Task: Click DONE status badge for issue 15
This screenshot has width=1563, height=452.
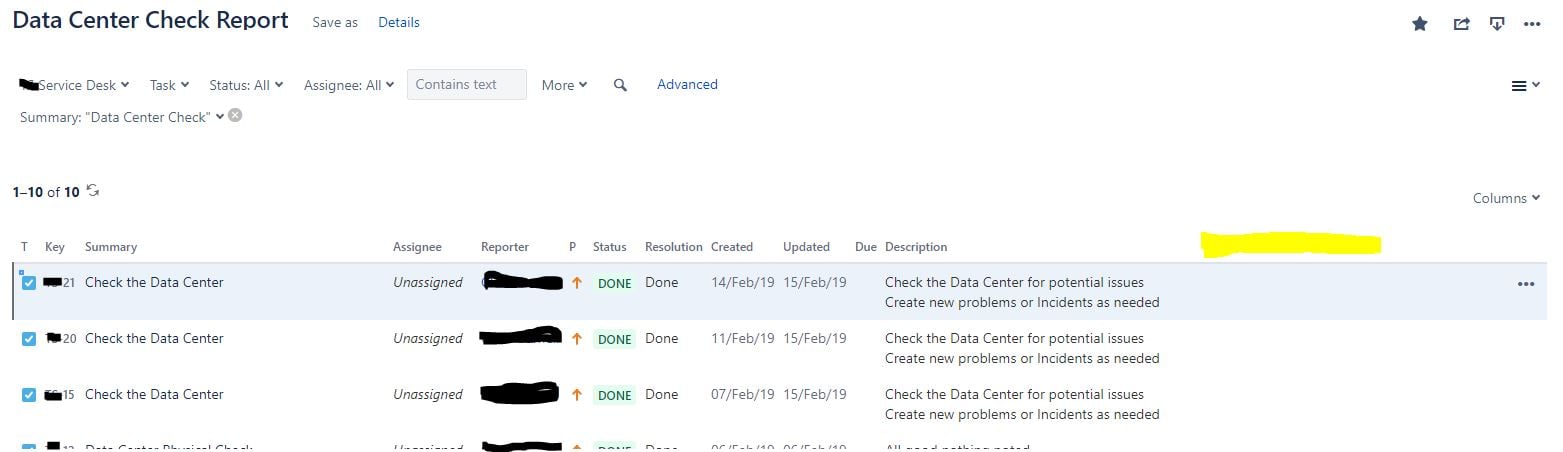Action: (615, 396)
